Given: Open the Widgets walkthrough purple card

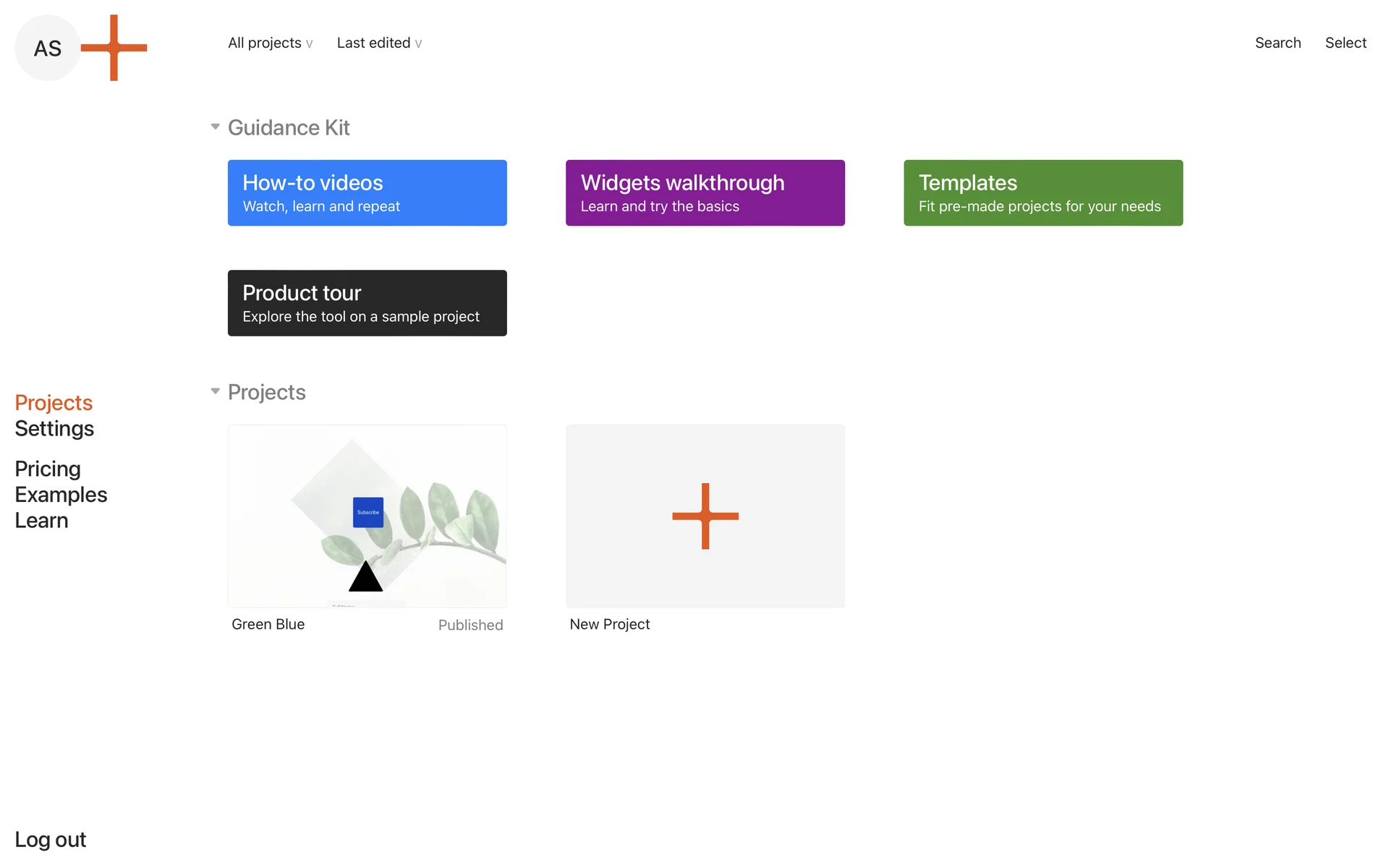Looking at the screenshot, I should tap(705, 192).
